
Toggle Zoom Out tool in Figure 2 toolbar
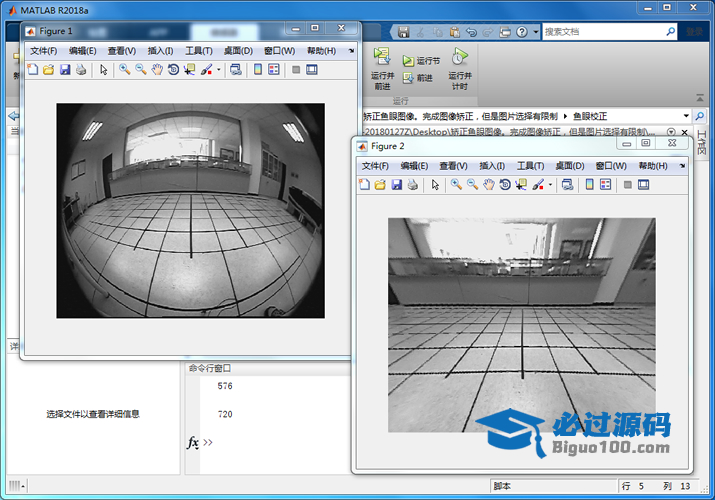[x=472, y=185]
